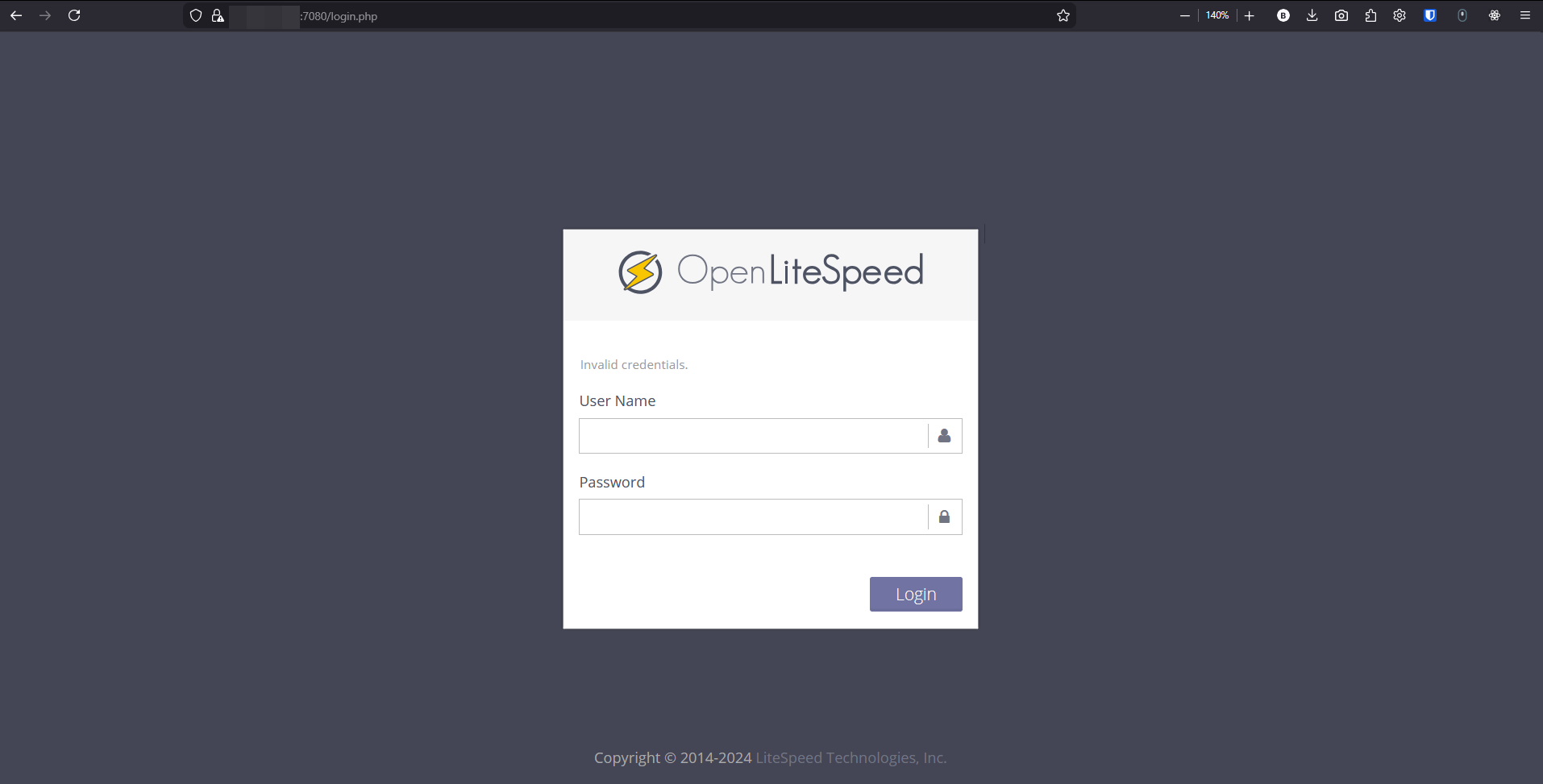
Task: Open browser Settings via the gear icon
Action: tap(1400, 15)
